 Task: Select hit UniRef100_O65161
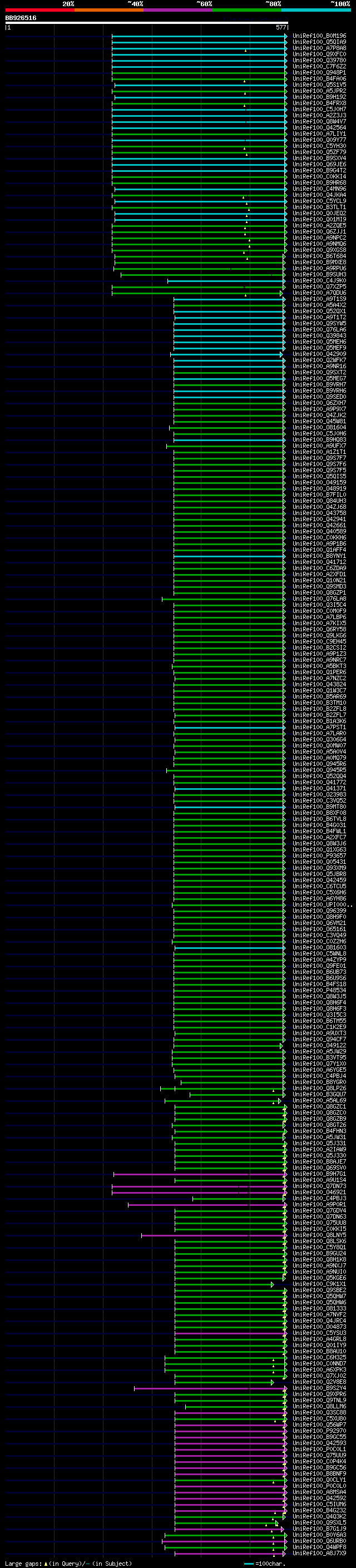(x=319, y=929)
